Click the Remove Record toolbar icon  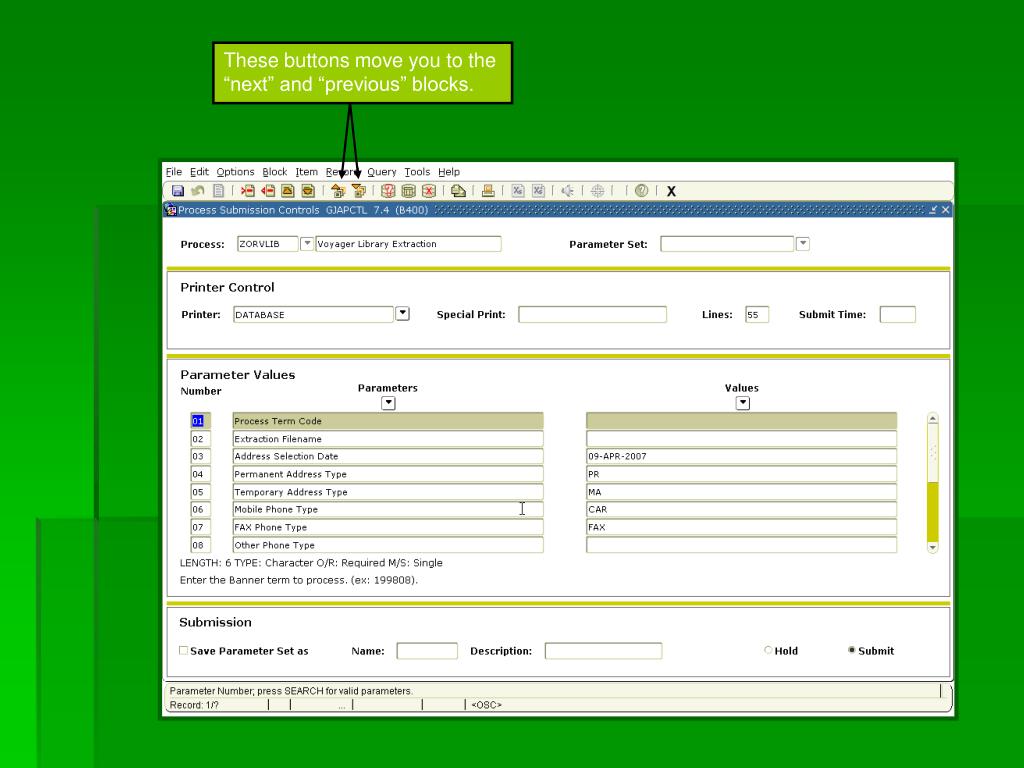tap(268, 191)
